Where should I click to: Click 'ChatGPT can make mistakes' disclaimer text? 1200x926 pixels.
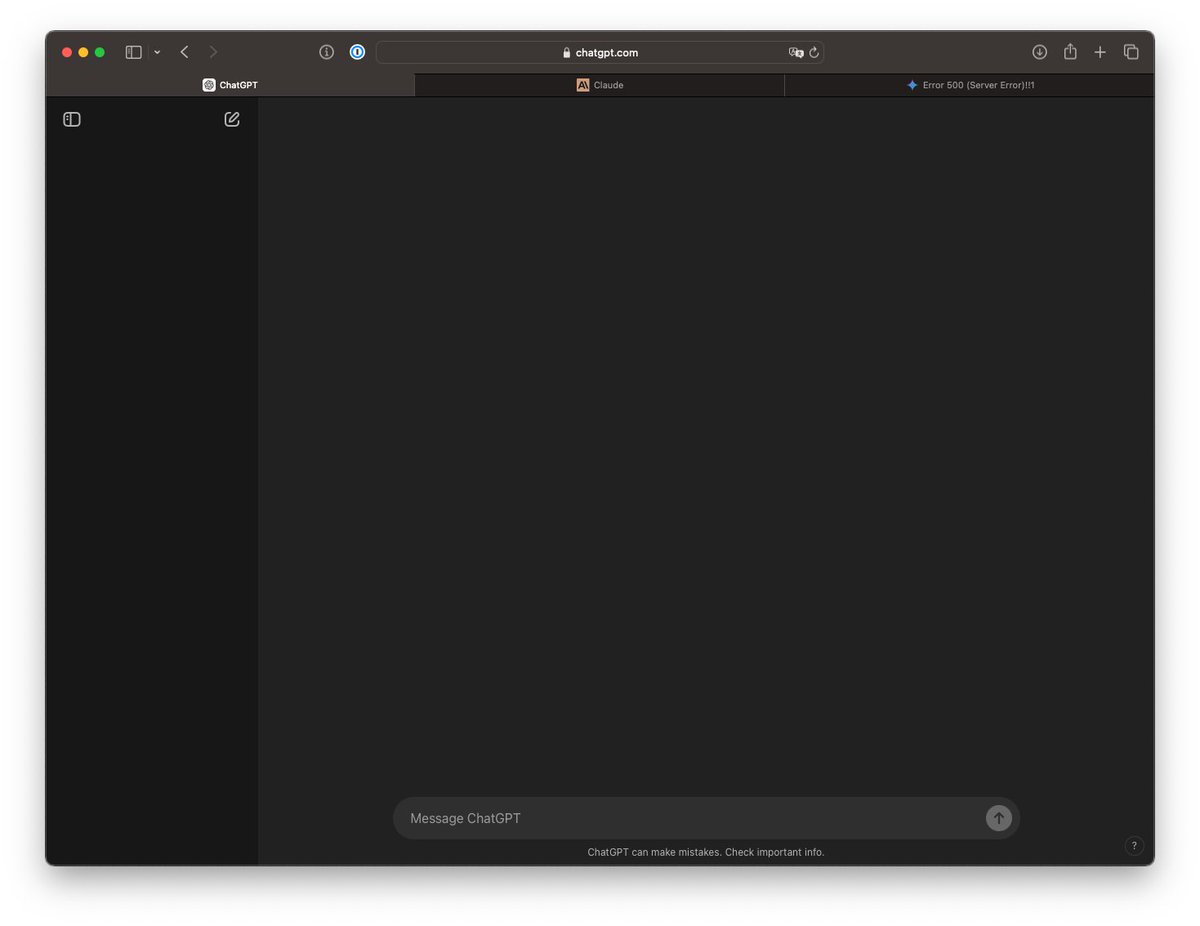(706, 852)
